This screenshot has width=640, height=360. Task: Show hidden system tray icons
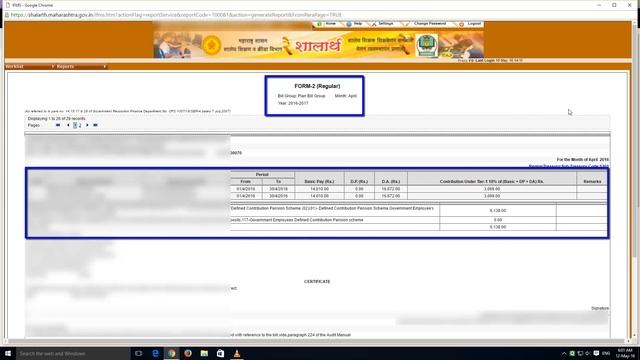click(564, 353)
